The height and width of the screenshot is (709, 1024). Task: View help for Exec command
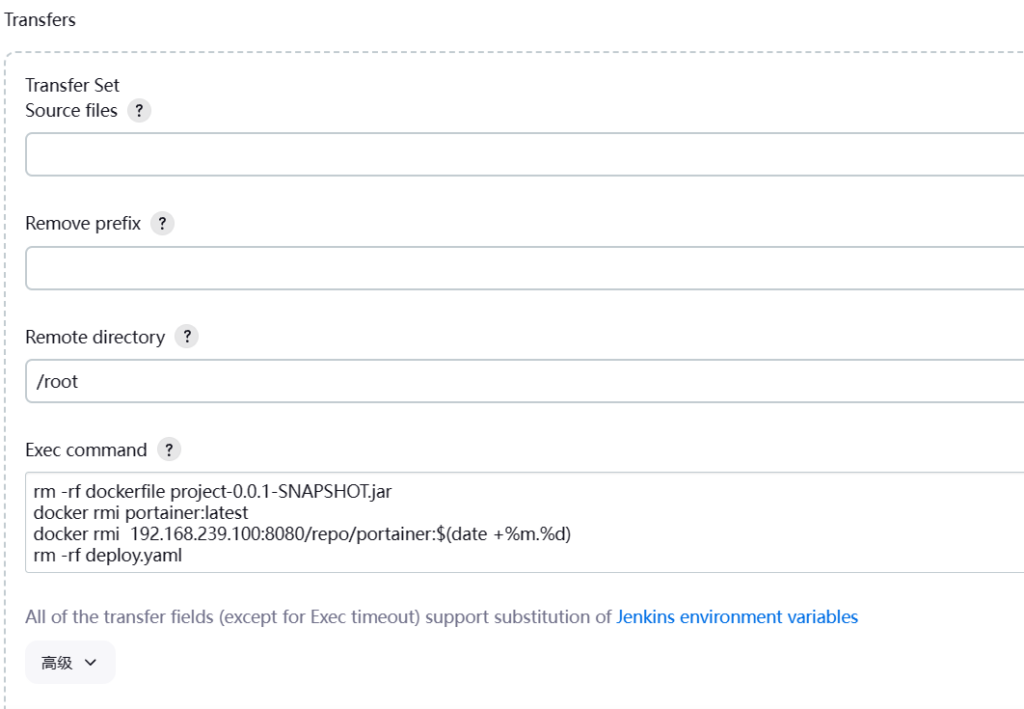click(169, 450)
